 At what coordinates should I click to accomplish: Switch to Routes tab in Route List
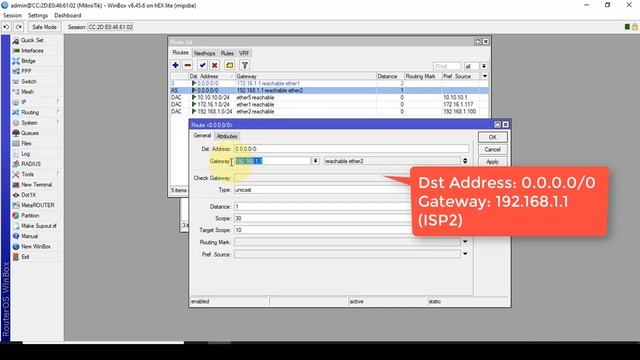coord(180,53)
